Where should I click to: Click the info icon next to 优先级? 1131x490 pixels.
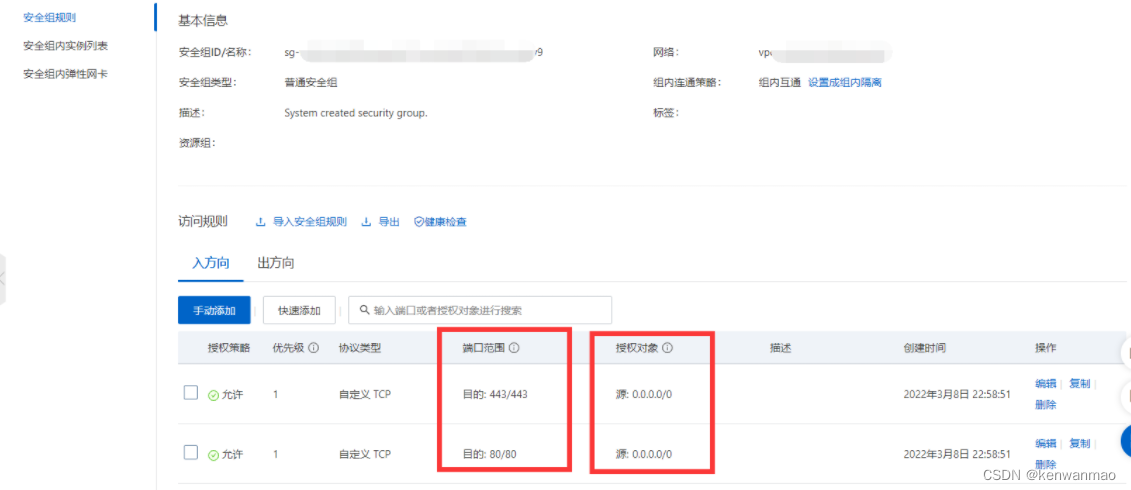pyautogui.click(x=314, y=348)
